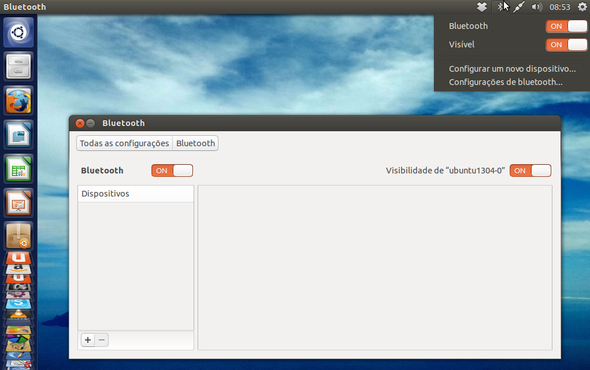Toggle Bluetooth switch in the indicator menu
The height and width of the screenshot is (370, 590).
(x=566, y=26)
